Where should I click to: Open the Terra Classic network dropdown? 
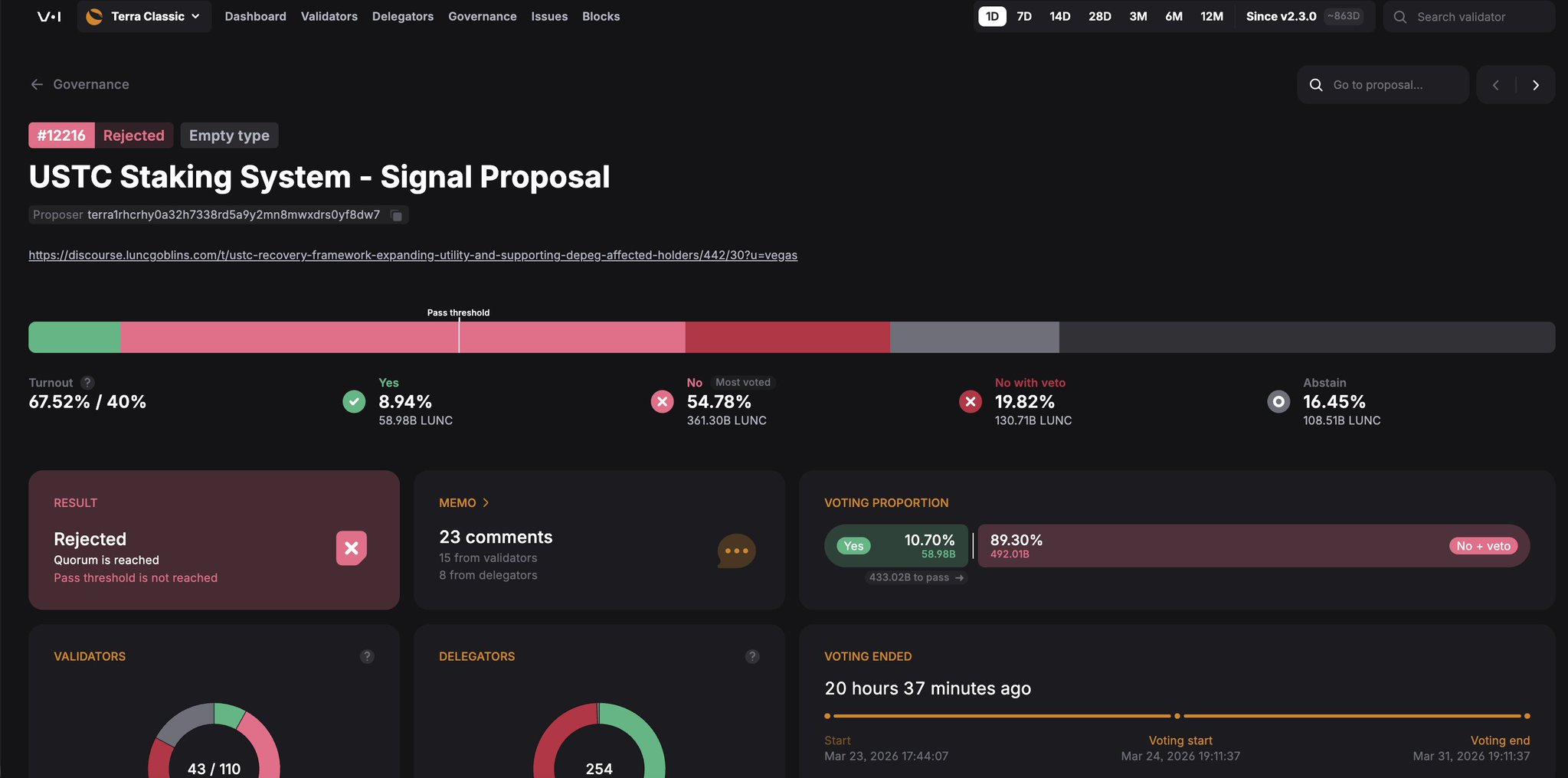coord(145,16)
